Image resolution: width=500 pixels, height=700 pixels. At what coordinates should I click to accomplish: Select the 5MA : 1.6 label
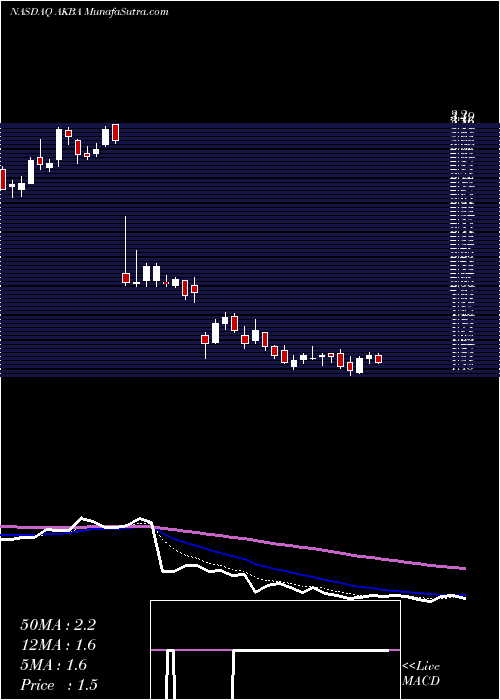click(x=54, y=665)
